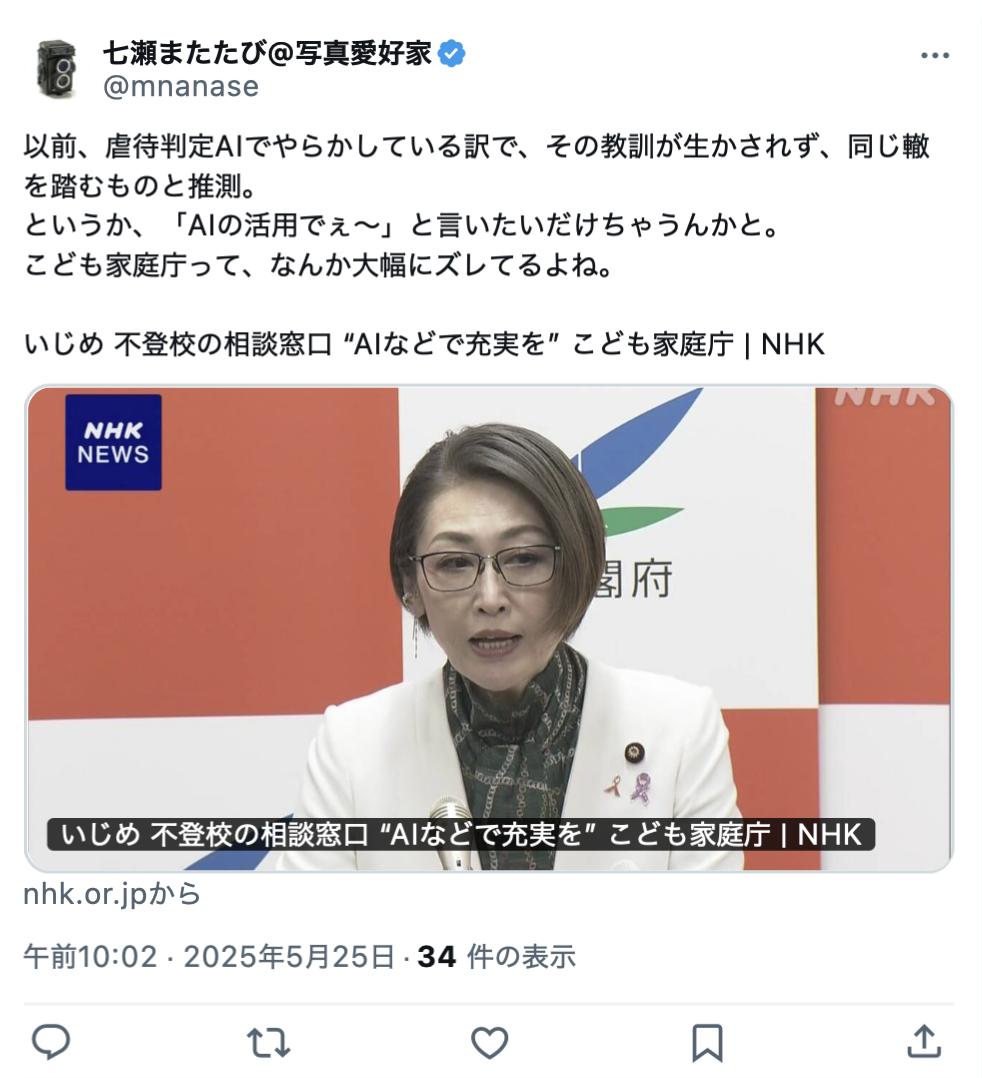Screen dimensions: 982x1078
Task: Open the reply speech bubble icon
Action: tap(51, 1042)
